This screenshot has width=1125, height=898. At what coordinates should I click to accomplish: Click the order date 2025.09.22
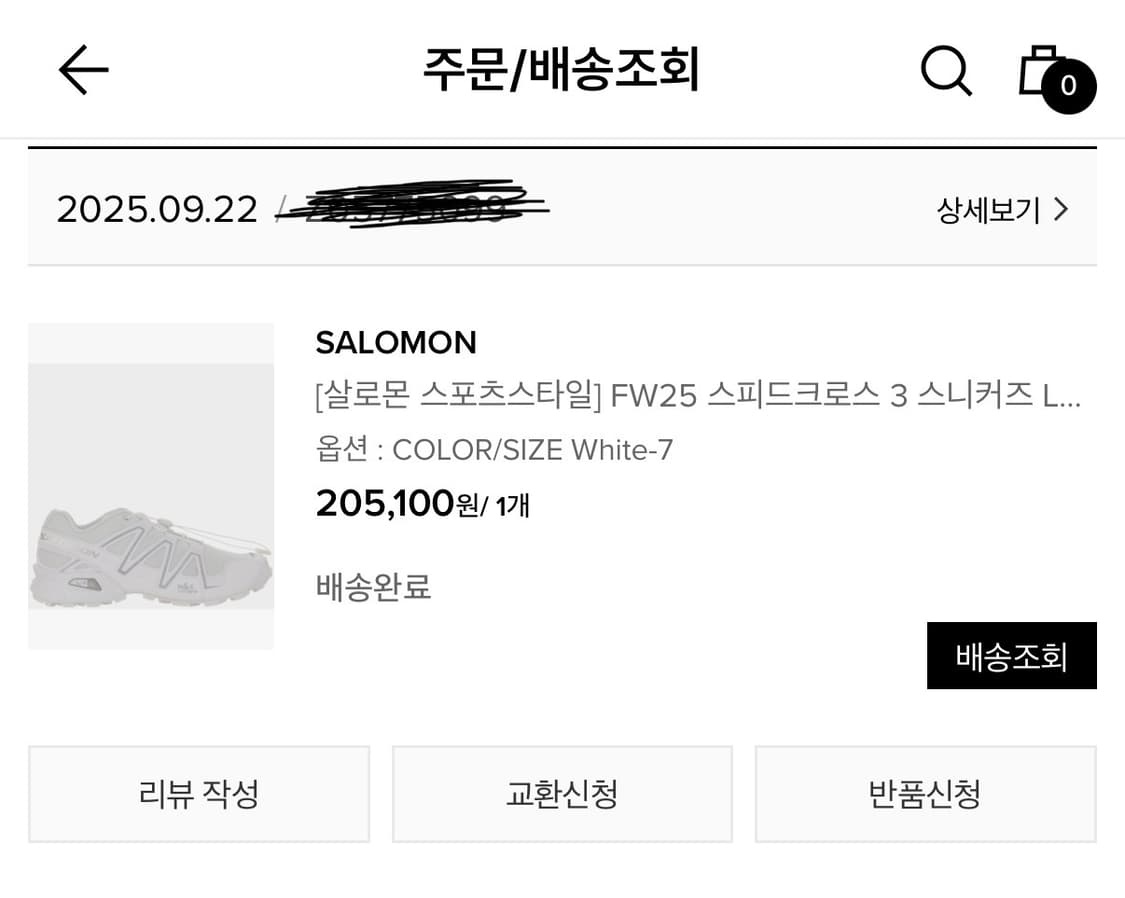click(157, 210)
